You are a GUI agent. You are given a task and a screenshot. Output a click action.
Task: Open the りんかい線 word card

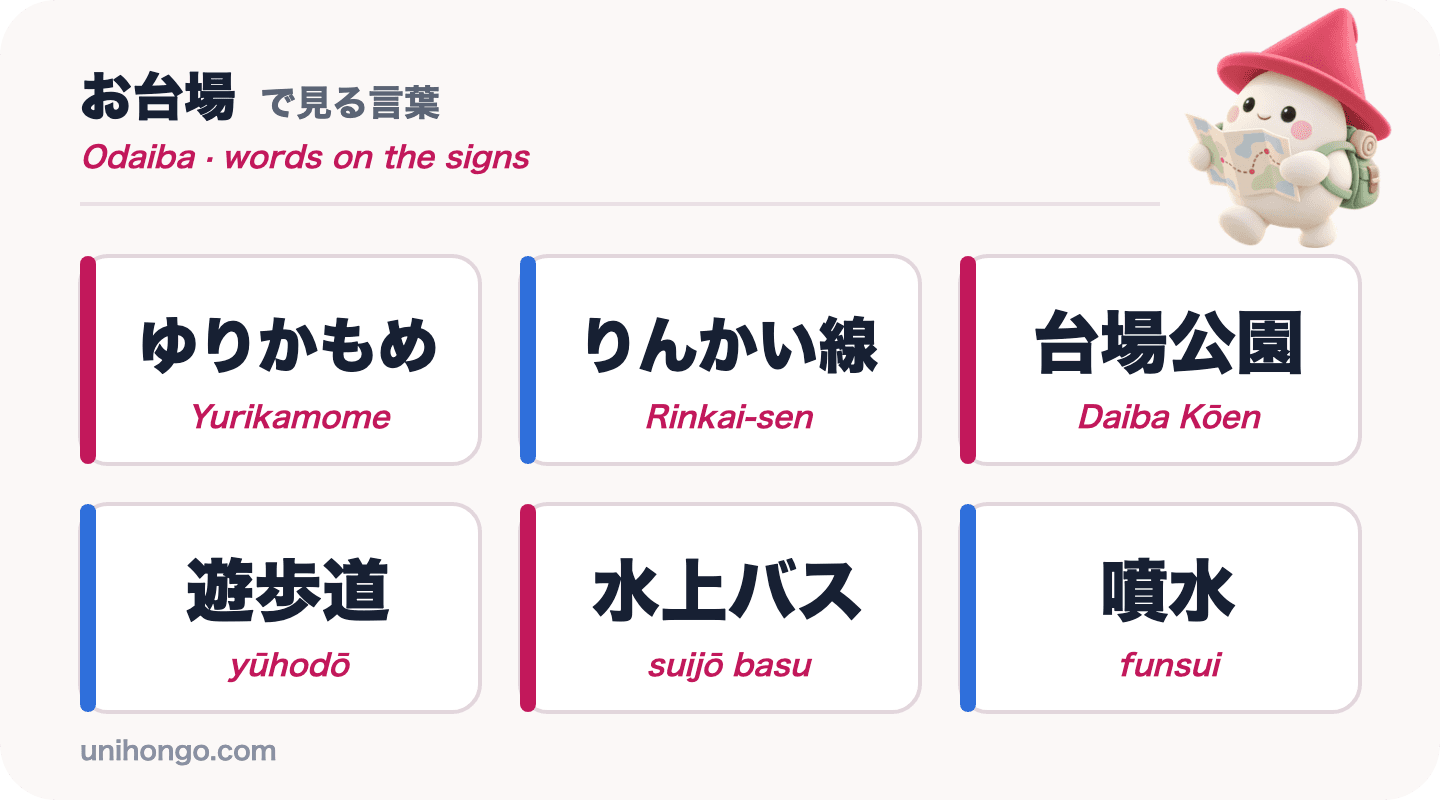(721, 360)
